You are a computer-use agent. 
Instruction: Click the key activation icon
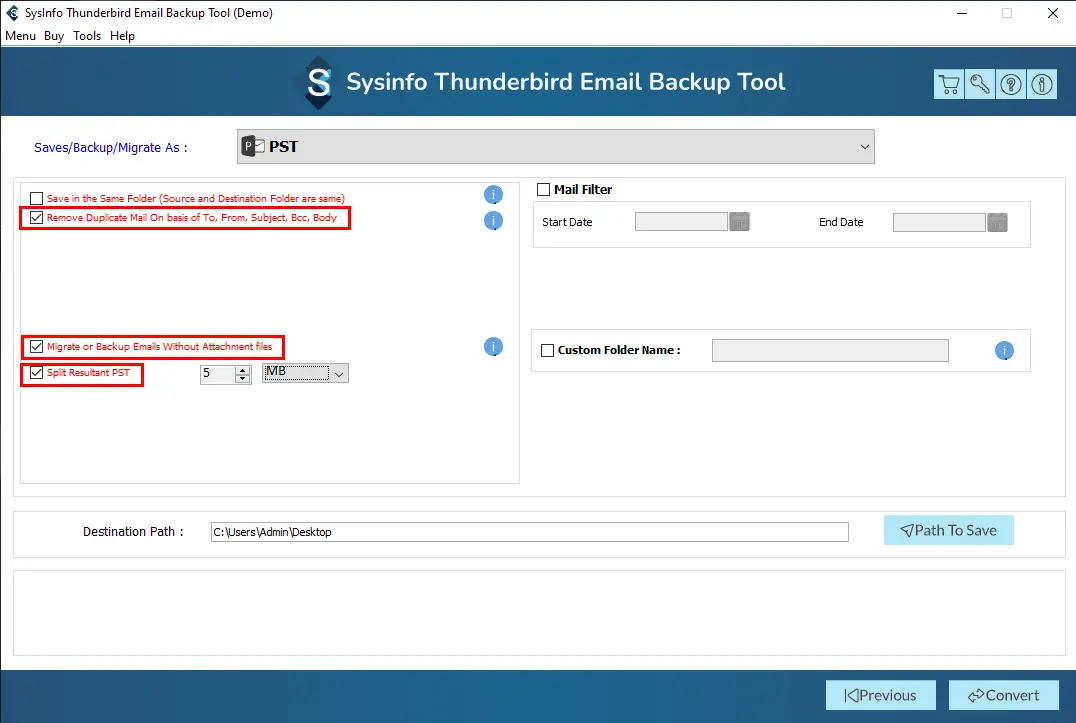click(979, 84)
